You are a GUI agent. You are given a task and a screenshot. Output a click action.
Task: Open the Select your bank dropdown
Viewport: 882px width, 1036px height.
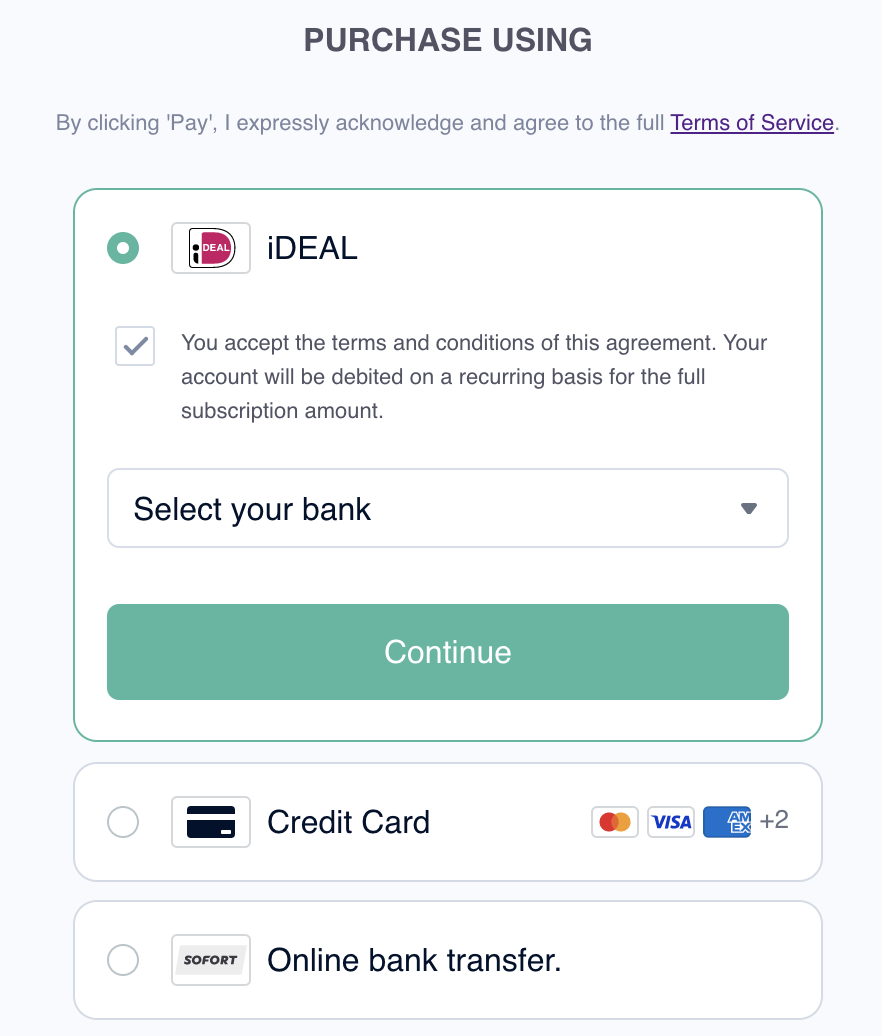click(x=448, y=508)
